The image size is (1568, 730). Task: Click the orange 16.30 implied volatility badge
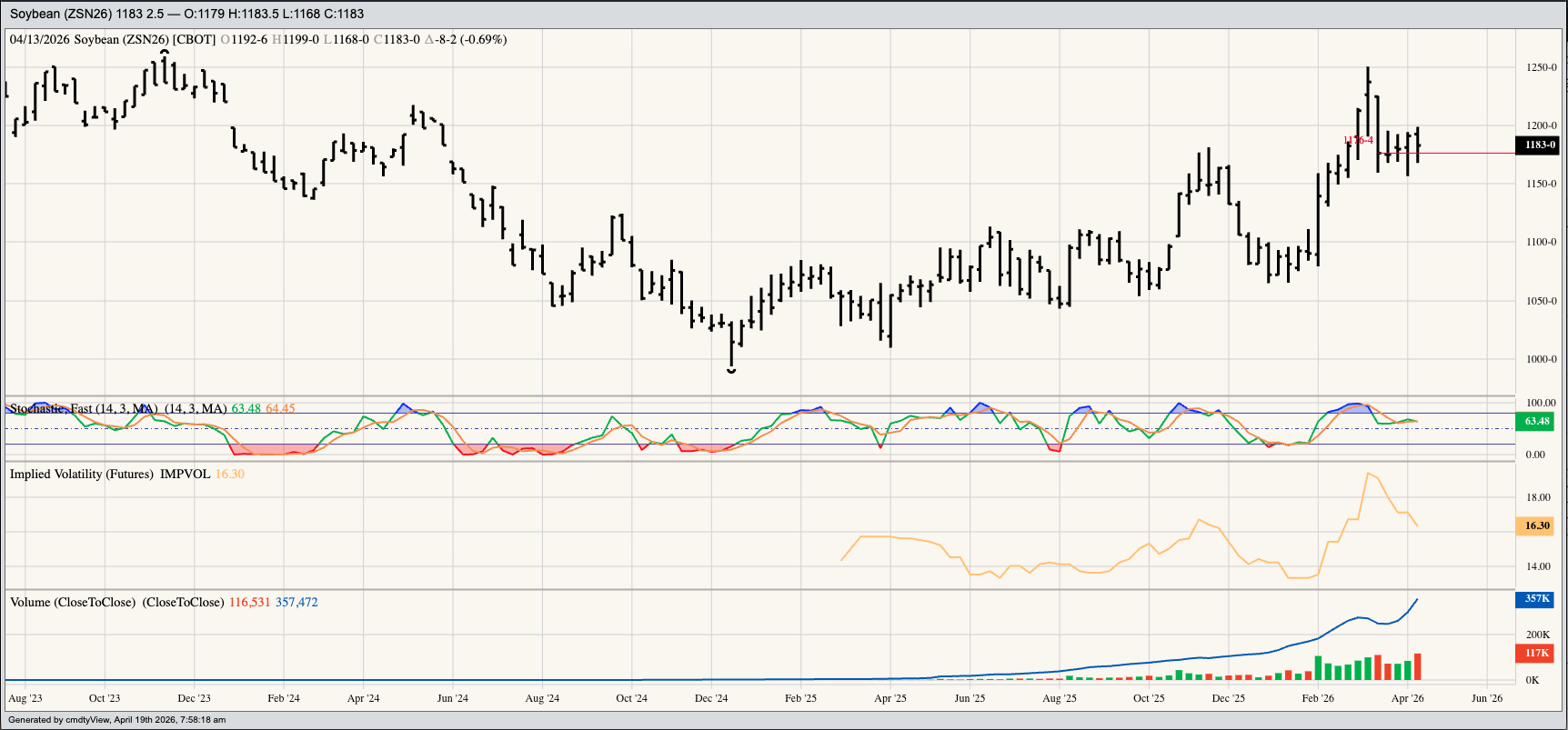pyautogui.click(x=1537, y=525)
